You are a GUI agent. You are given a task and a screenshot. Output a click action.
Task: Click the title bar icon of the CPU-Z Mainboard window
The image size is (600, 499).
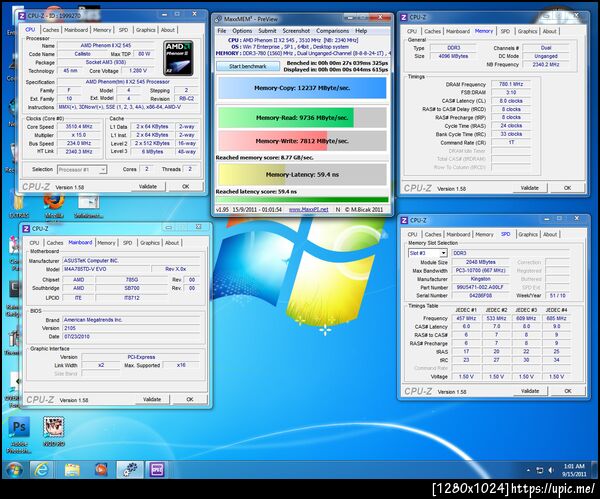click(x=26, y=228)
